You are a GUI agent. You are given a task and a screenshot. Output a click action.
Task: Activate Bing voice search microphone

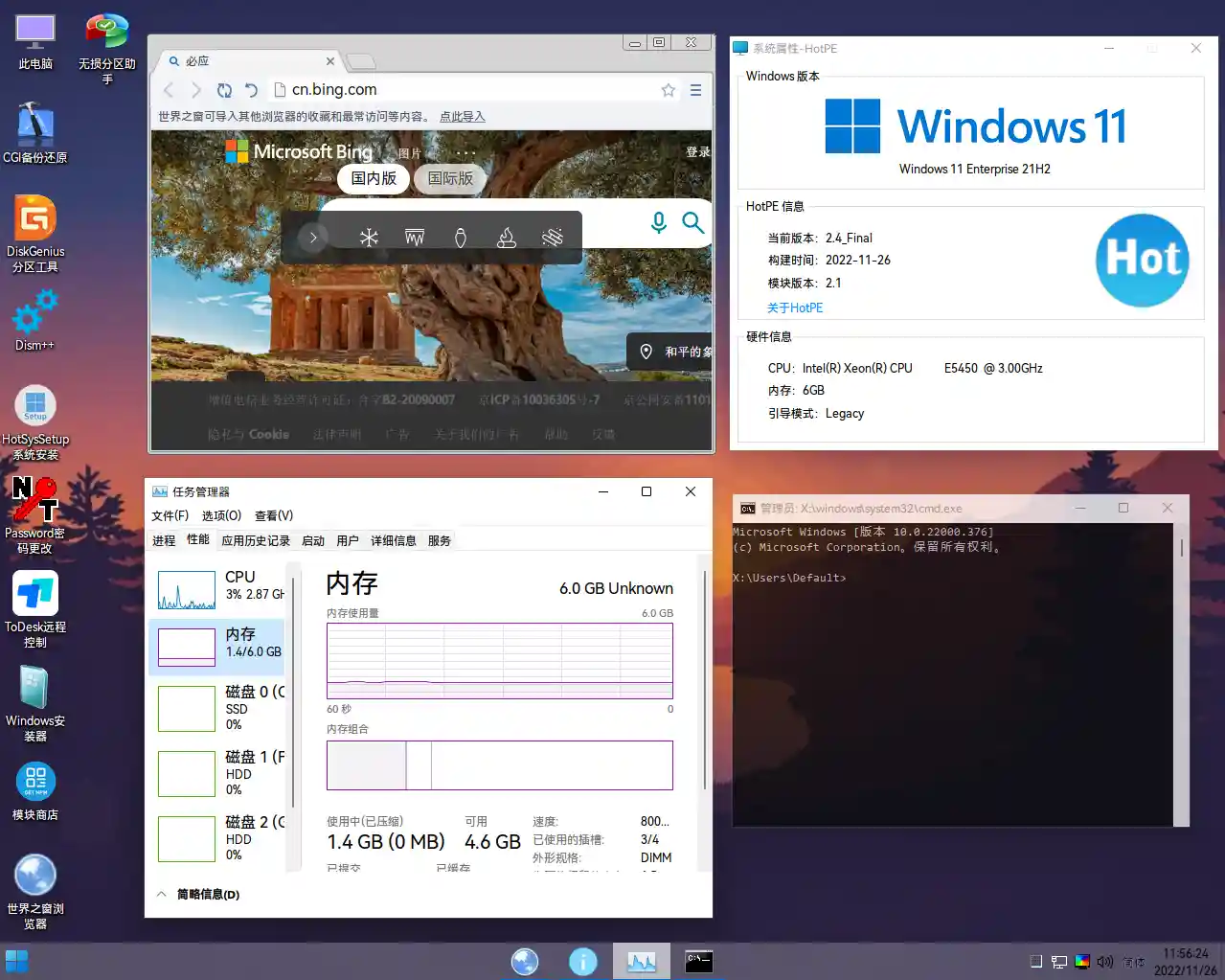tap(657, 222)
